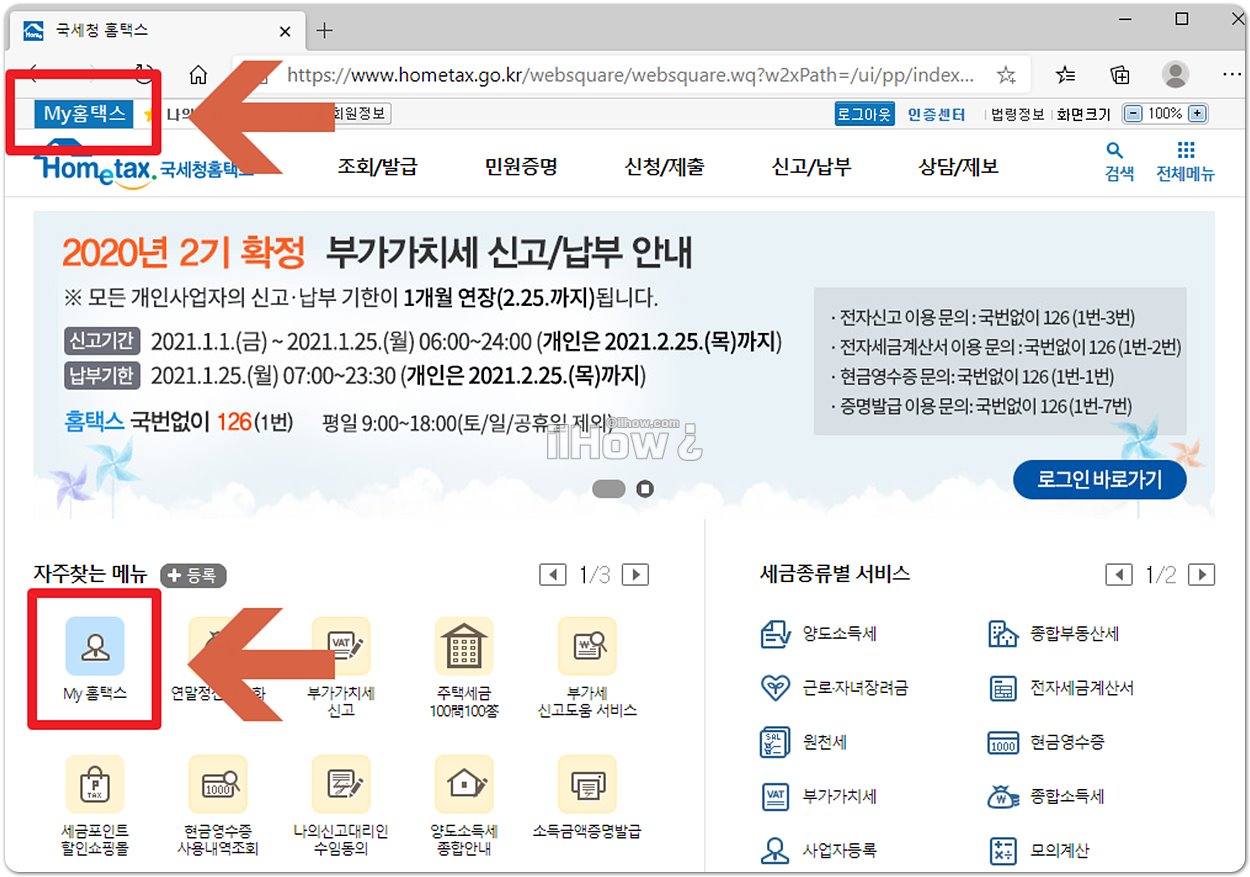Close the 국세청 홈택스 tab
Screen dimensions: 1250x877
(286, 31)
